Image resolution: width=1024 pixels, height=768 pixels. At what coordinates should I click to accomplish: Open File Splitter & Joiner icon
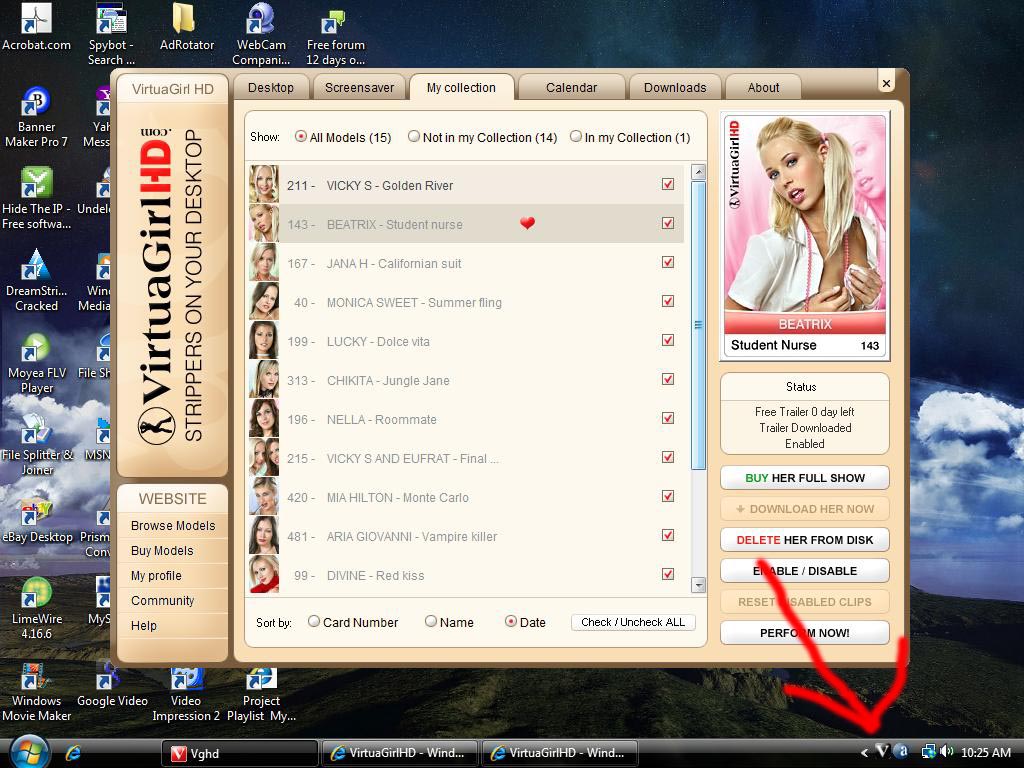[x=37, y=445]
